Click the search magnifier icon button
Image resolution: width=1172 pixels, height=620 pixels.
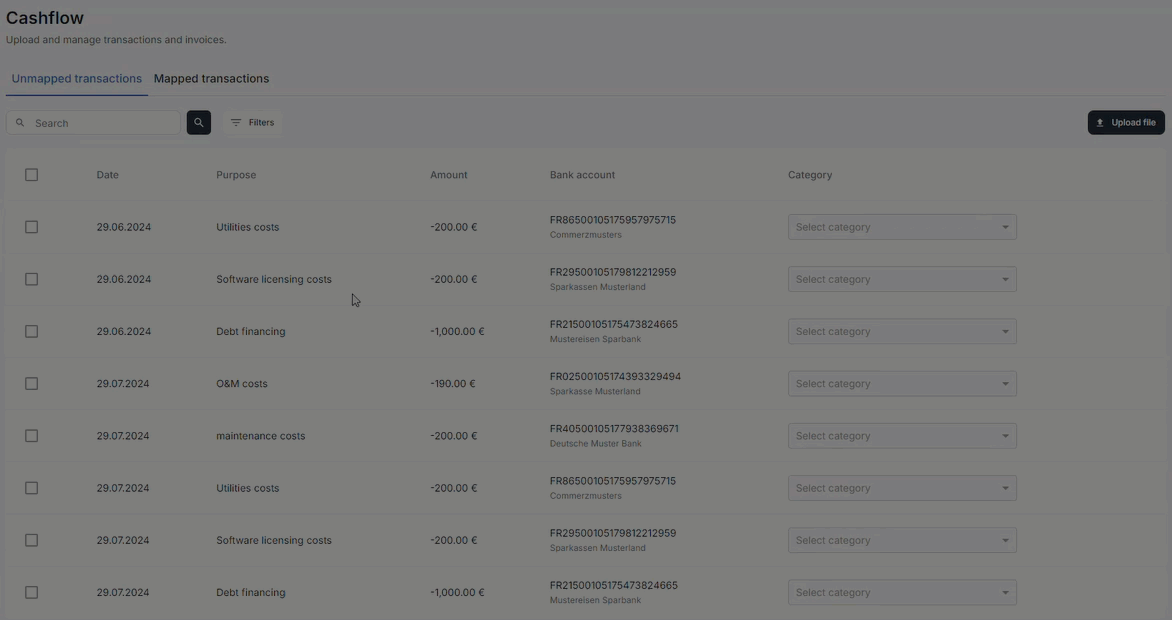pyautogui.click(x=198, y=122)
